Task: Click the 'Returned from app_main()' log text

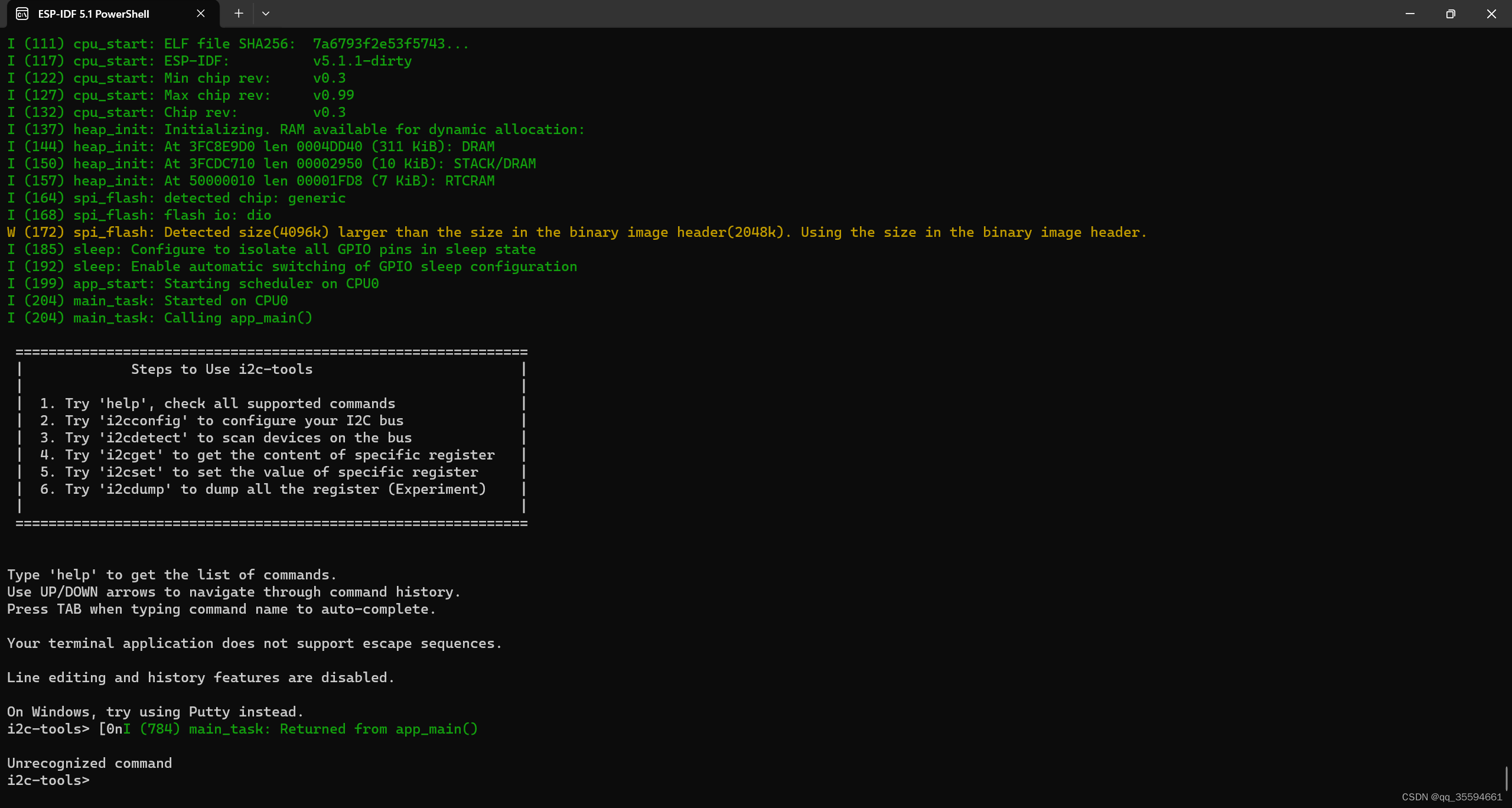Action: pos(378,729)
